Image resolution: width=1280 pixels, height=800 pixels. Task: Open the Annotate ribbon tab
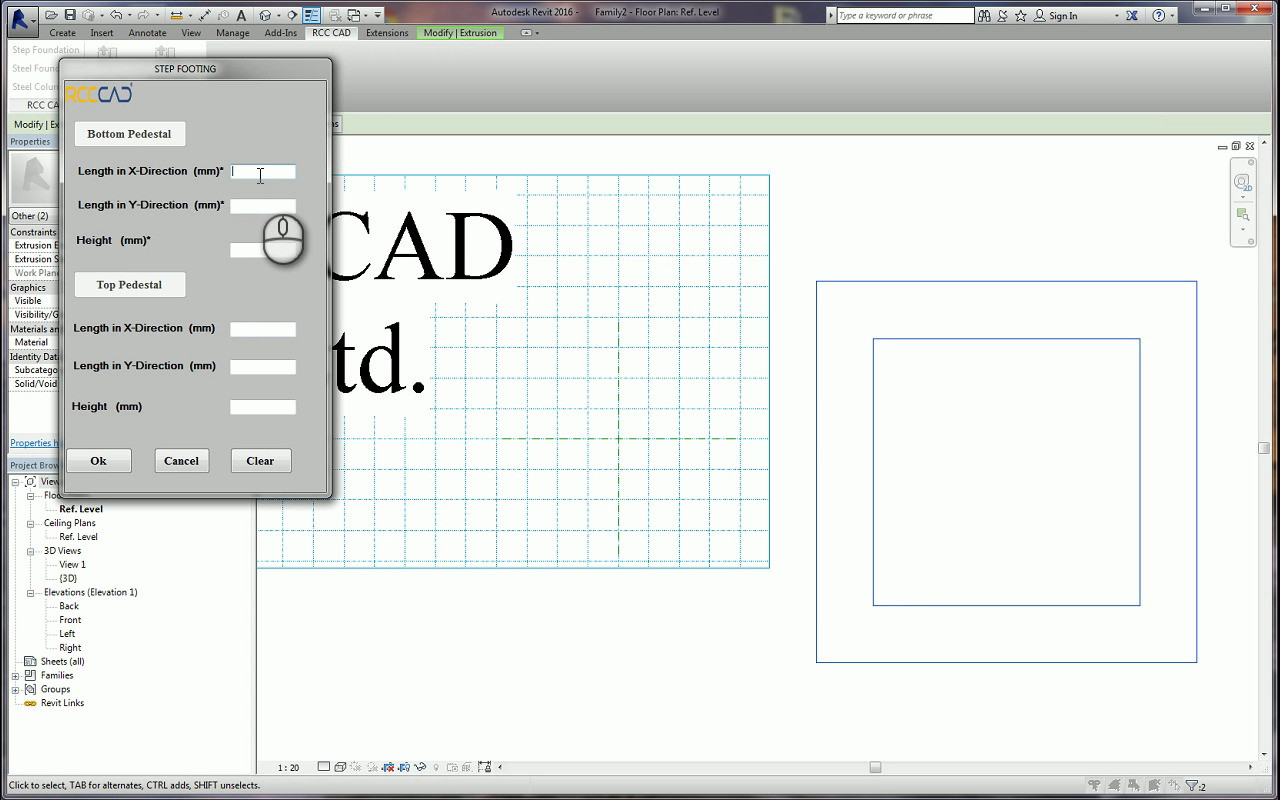(148, 33)
